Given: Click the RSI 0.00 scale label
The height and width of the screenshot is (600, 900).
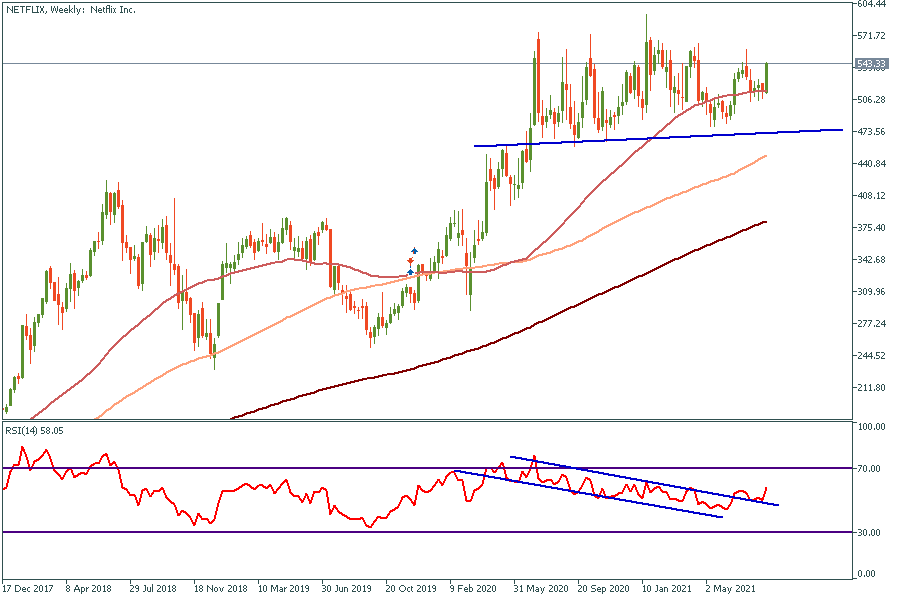Looking at the screenshot, I should pyautogui.click(x=867, y=574).
